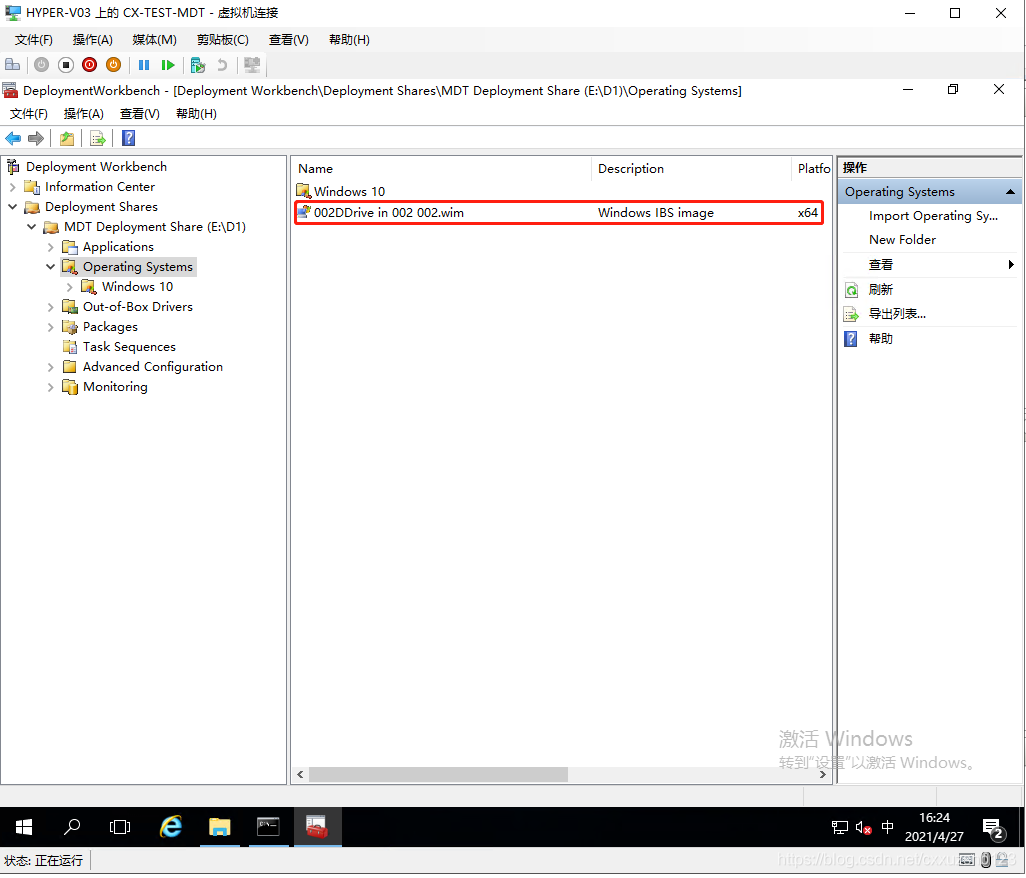Open the VM 操作(A) menu
1026x878 pixels.
coord(92,40)
